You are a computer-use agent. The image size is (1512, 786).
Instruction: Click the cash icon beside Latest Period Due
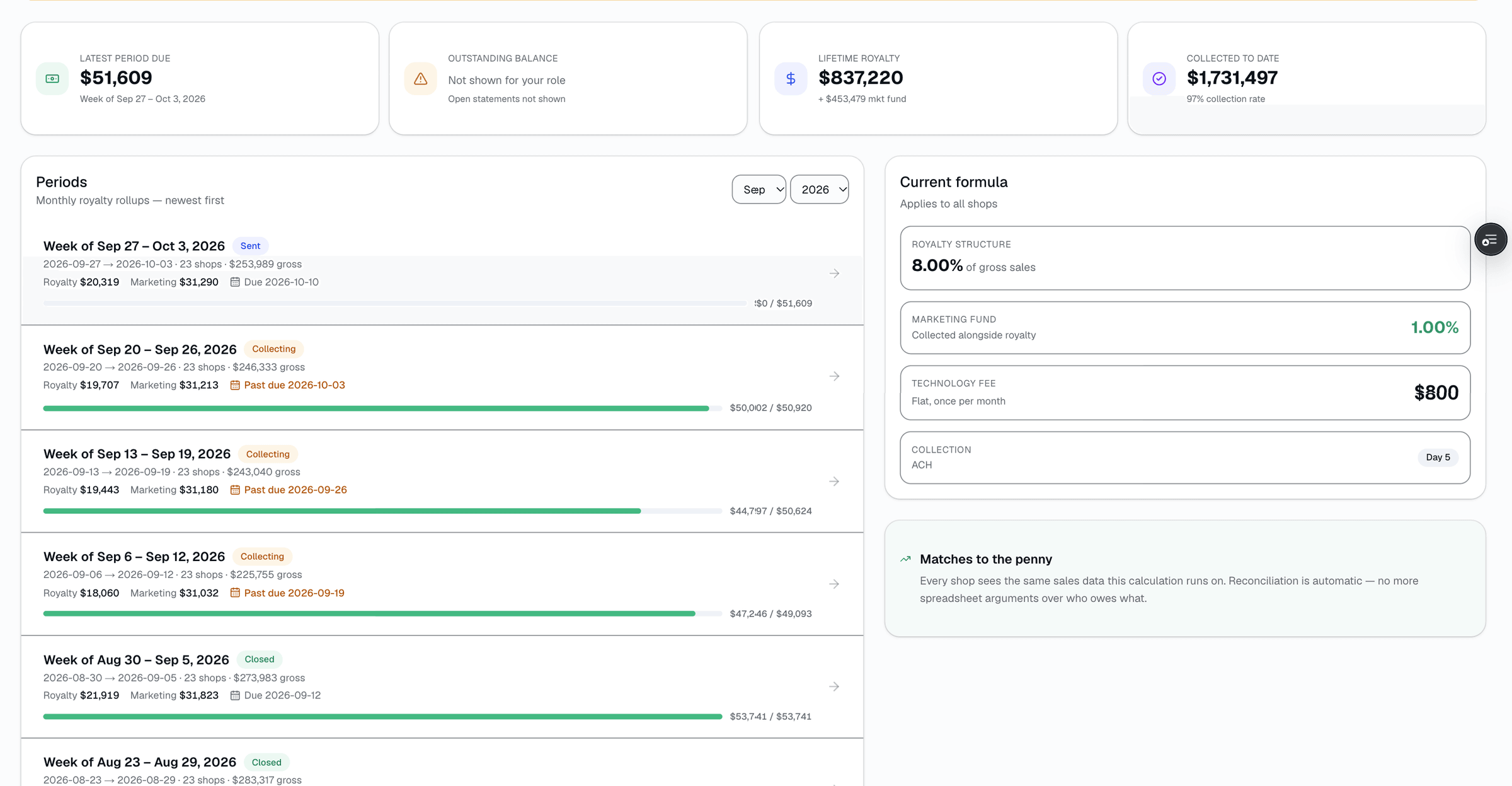[52, 79]
